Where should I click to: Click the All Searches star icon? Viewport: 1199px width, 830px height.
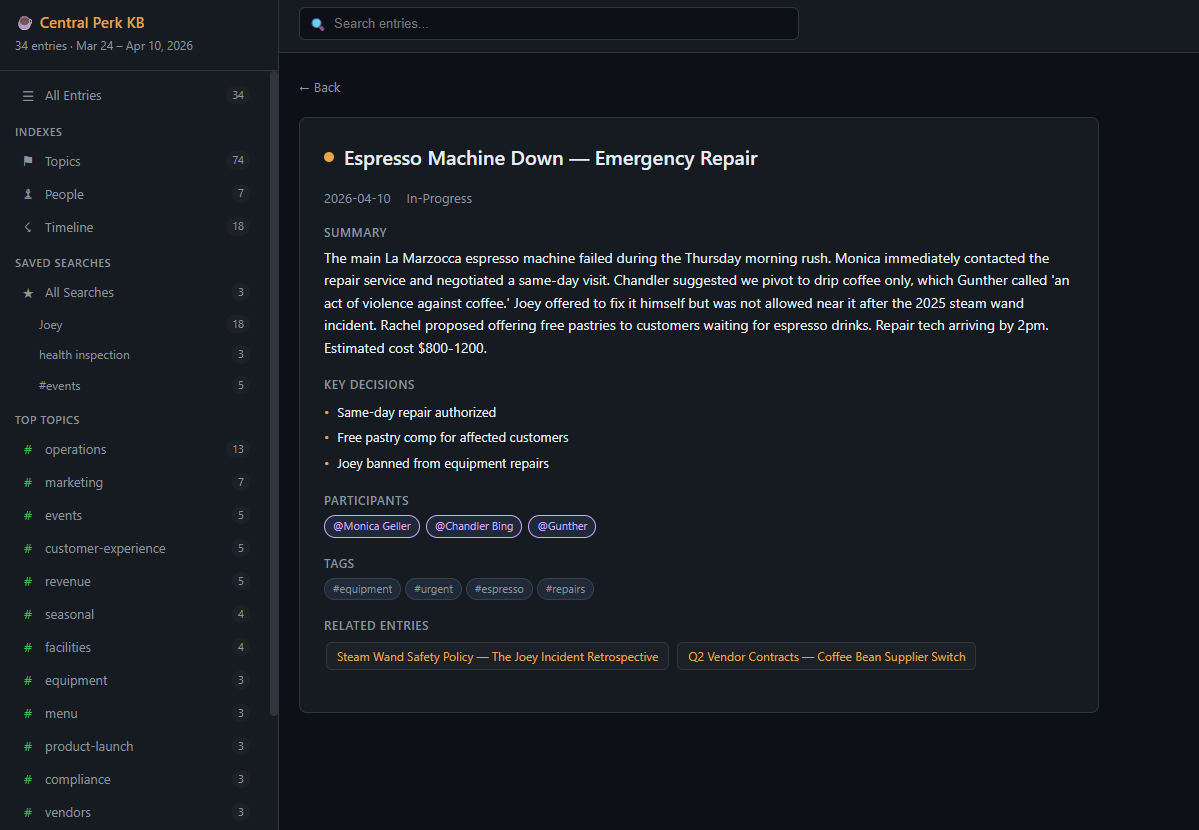click(x=28, y=293)
